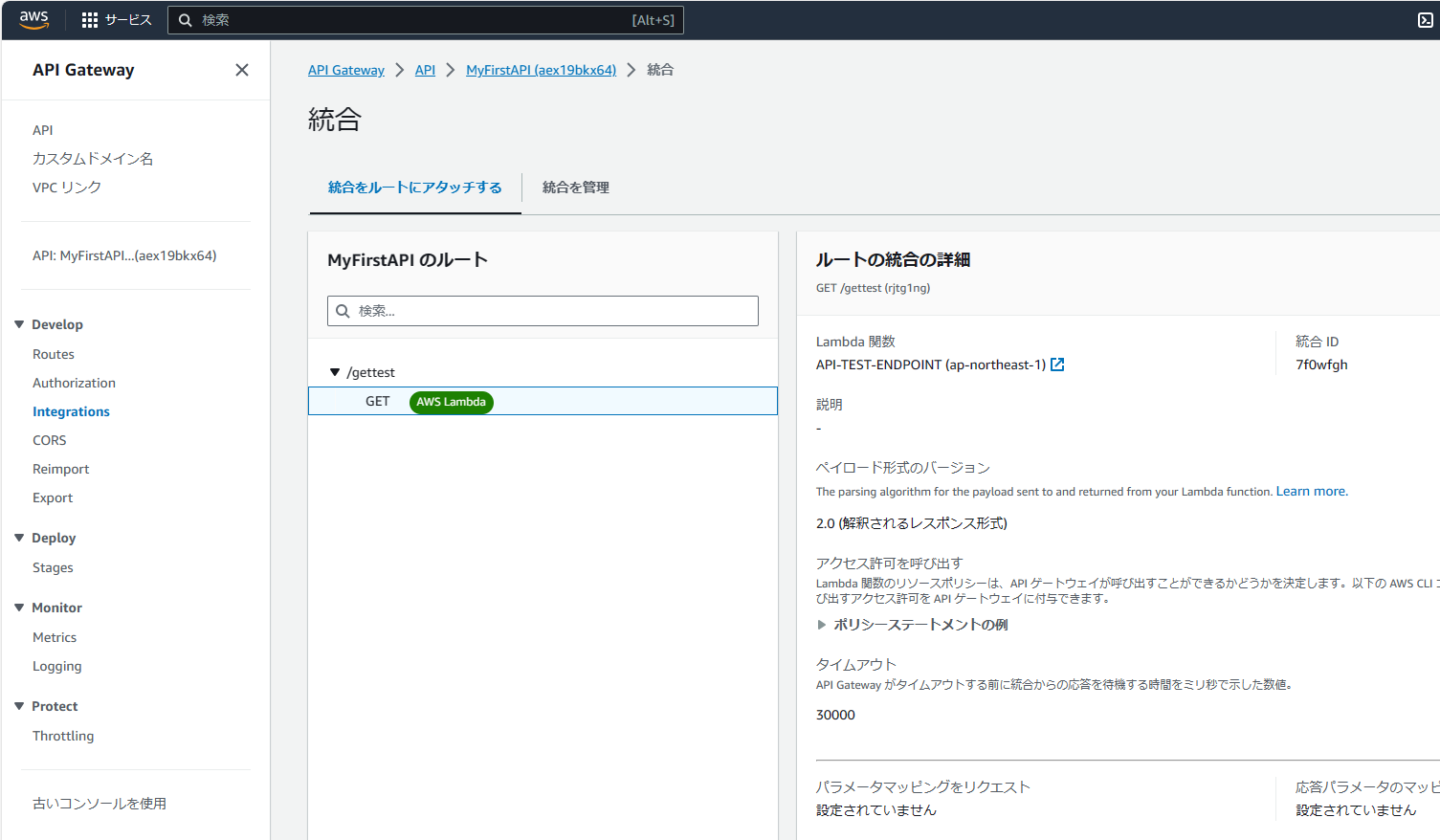Open external link icon beside API-TEST-ENDPOINT

click(1057, 365)
